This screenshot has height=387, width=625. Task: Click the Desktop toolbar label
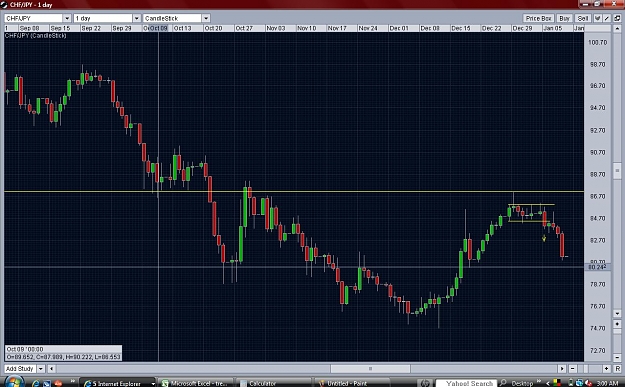coord(522,383)
